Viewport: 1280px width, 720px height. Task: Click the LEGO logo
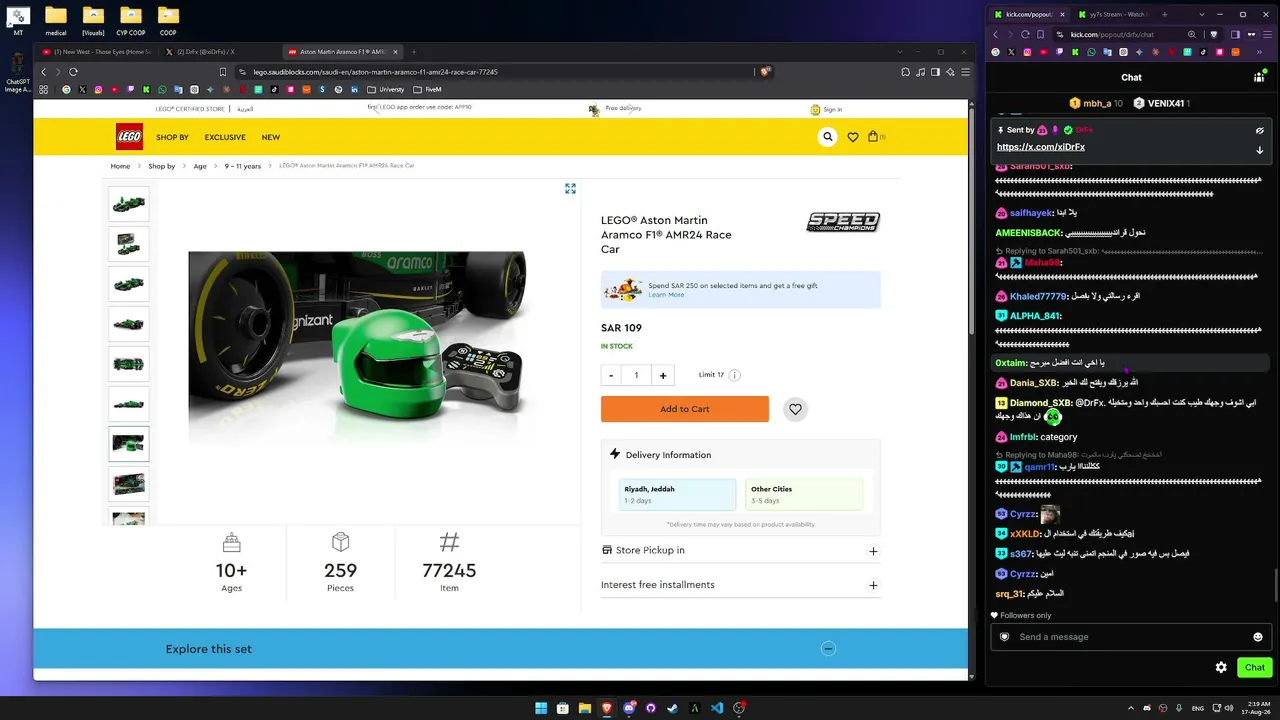[x=129, y=137]
